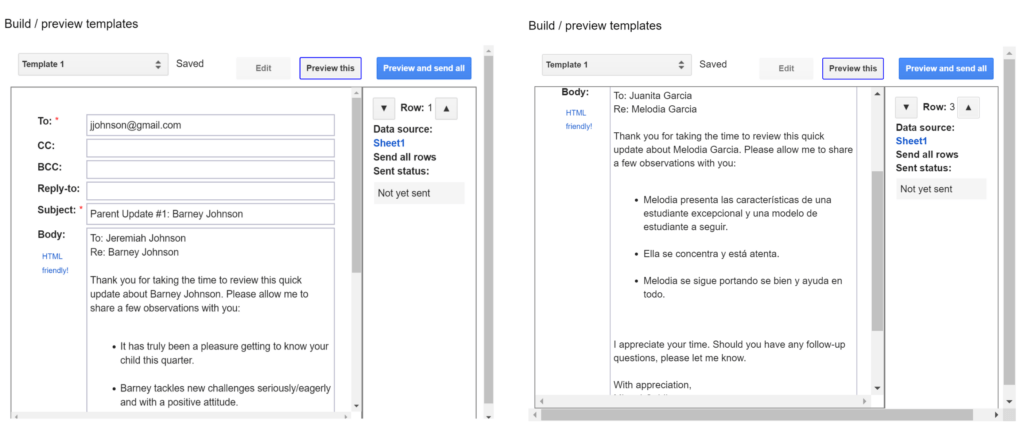The image size is (1024, 433).
Task: Click row up arrow beside Row: 3
Action: (x=968, y=107)
